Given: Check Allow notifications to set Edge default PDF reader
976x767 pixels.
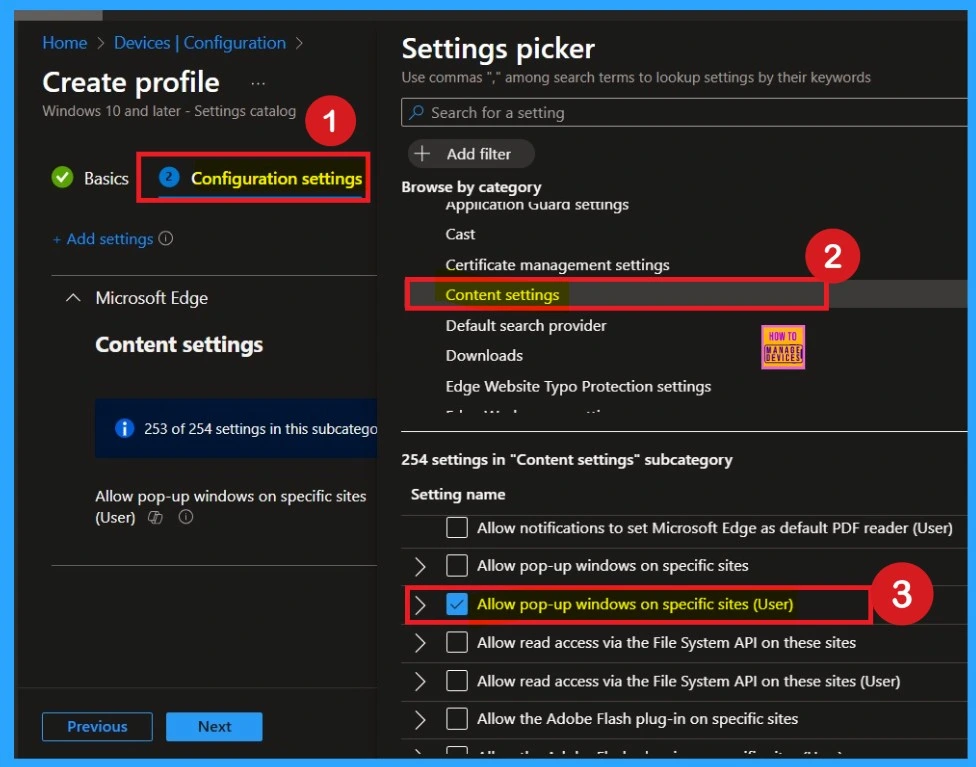Looking at the screenshot, I should pos(457,527).
